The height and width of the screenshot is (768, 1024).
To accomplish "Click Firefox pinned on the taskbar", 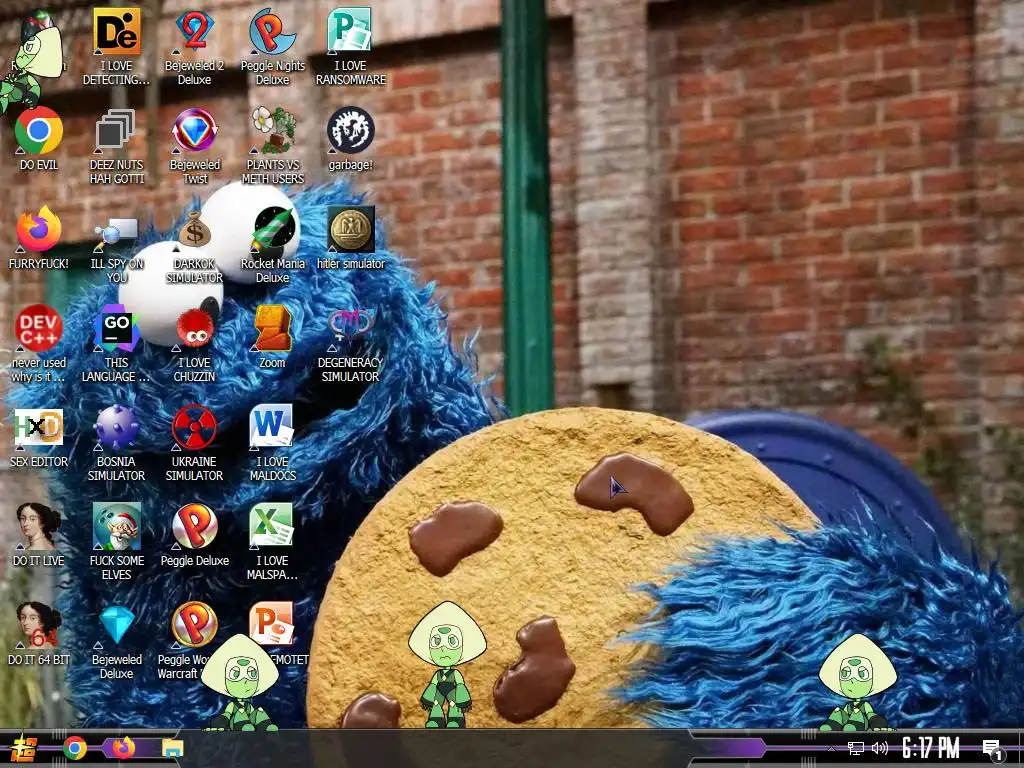I will 124,748.
